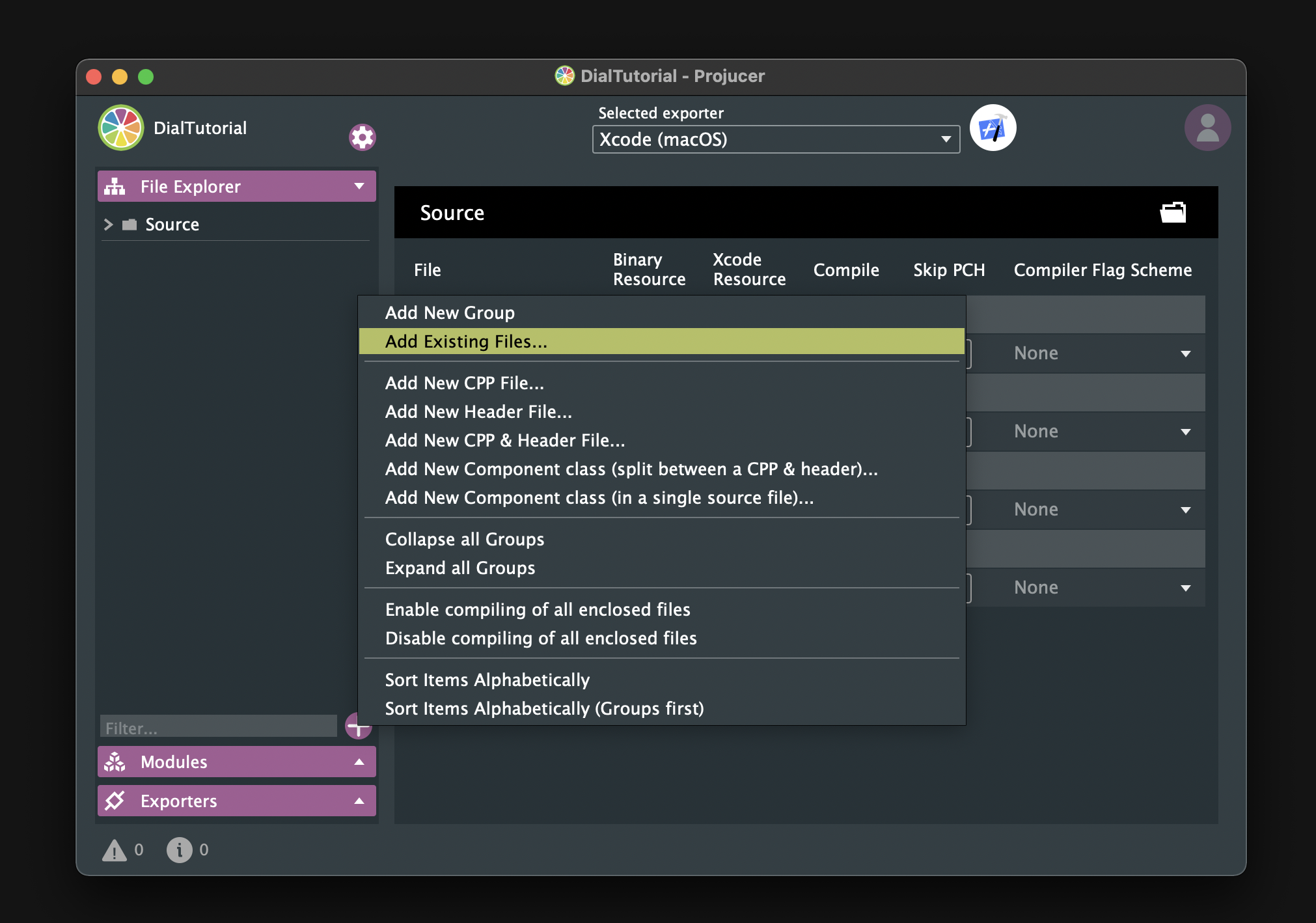Click the plus add-file button icon
Viewport: 1316px width, 923px height.
(358, 726)
